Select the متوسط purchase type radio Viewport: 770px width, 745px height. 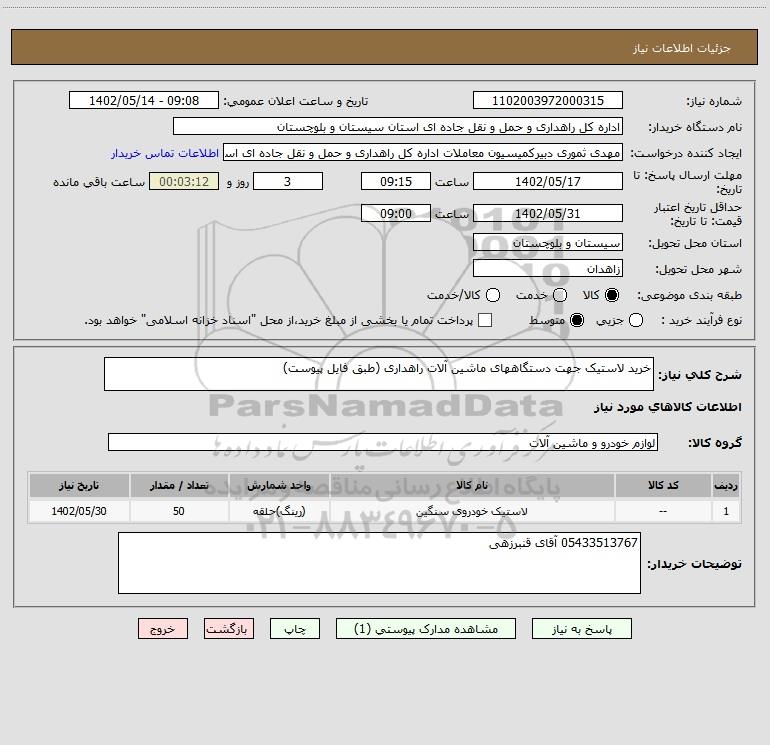pyautogui.click(x=577, y=321)
